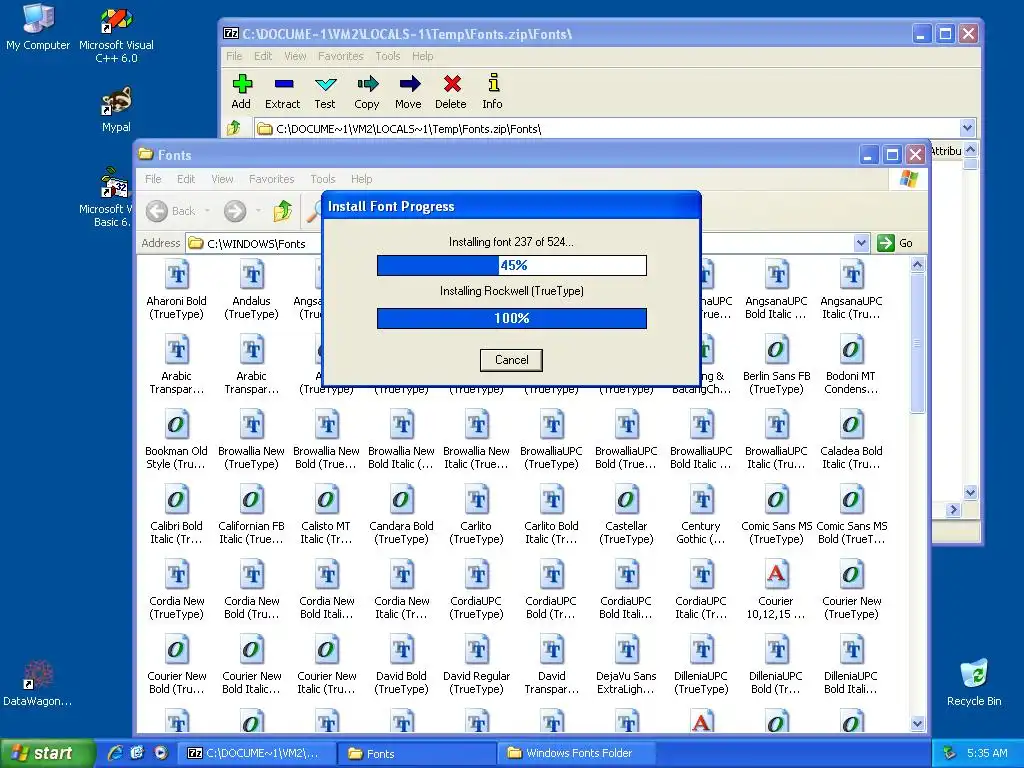Switch to 7-Zip taskbar item
Screen dimensions: 1024x768
258,753
